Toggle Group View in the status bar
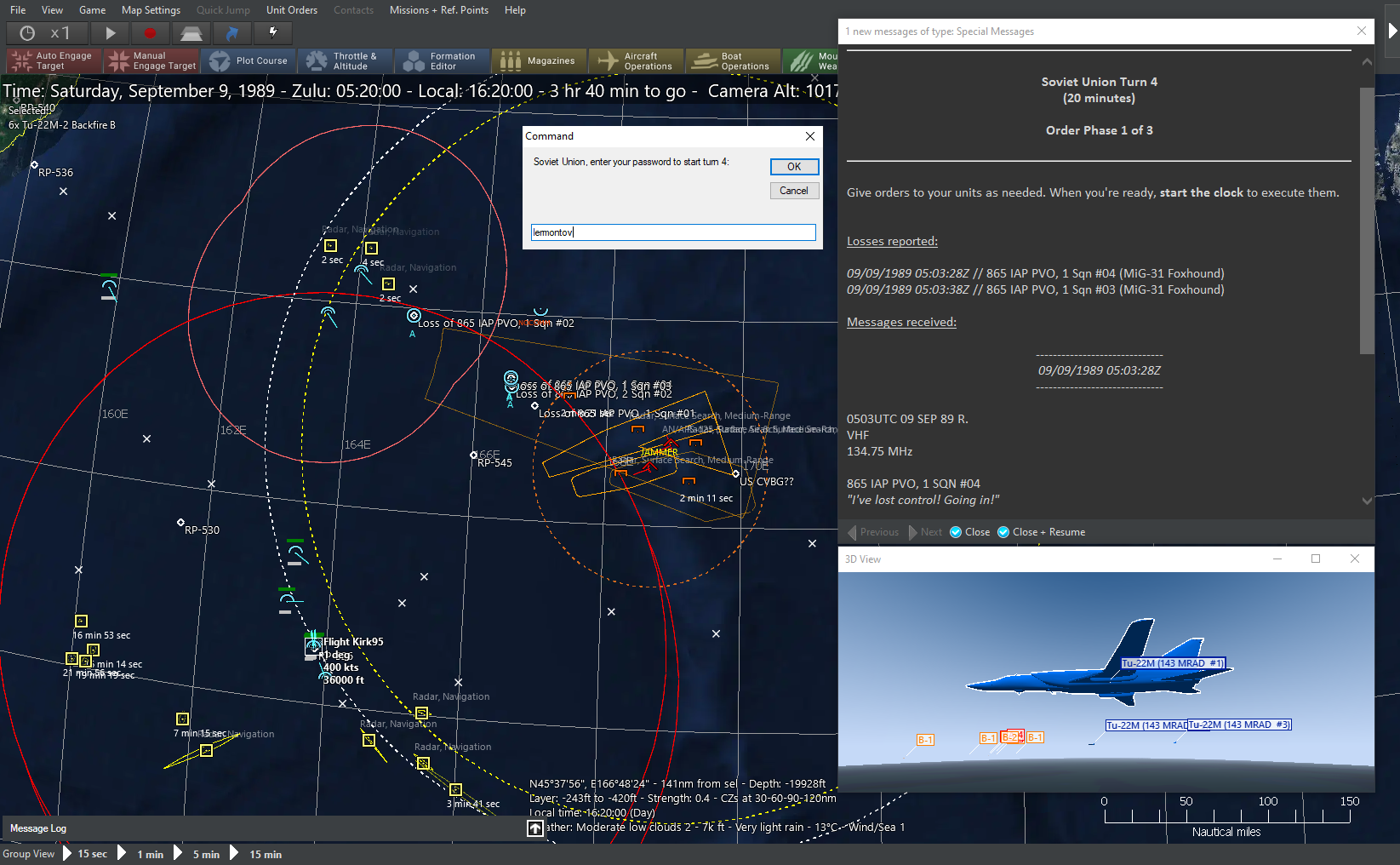The width and height of the screenshot is (1400, 865). coord(28,854)
